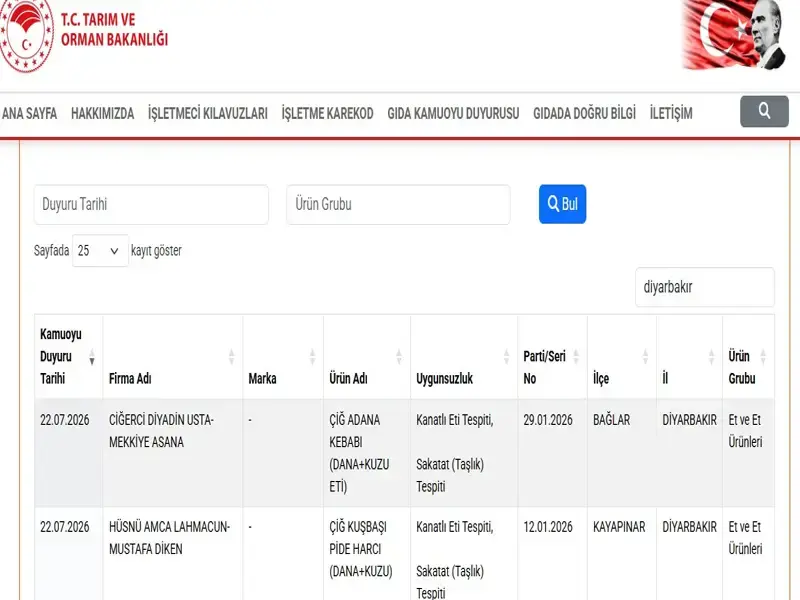Open the 25 records per page dropdown

(x=100, y=251)
